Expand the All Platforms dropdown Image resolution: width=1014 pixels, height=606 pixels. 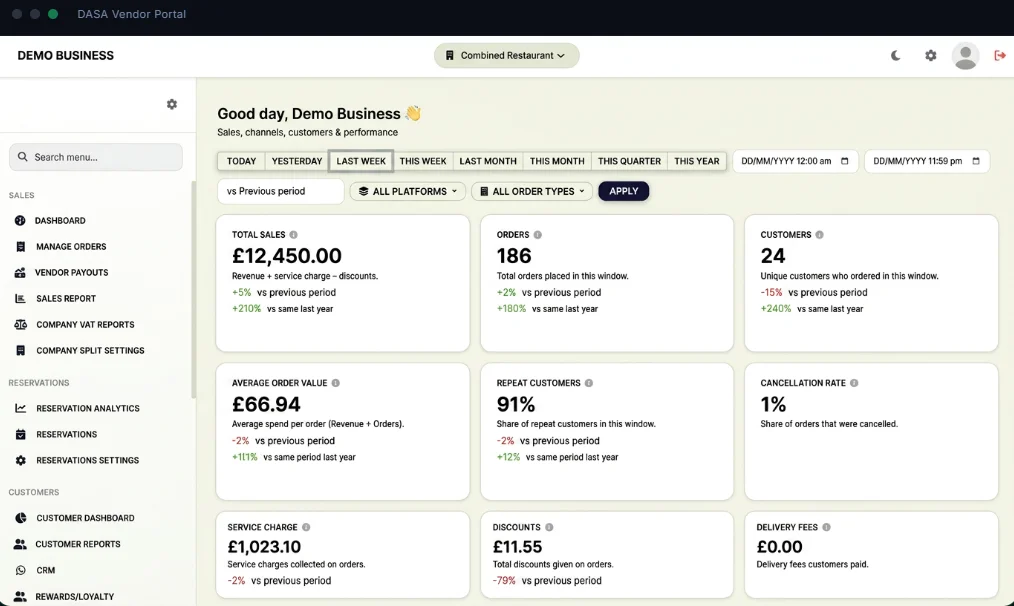408,191
